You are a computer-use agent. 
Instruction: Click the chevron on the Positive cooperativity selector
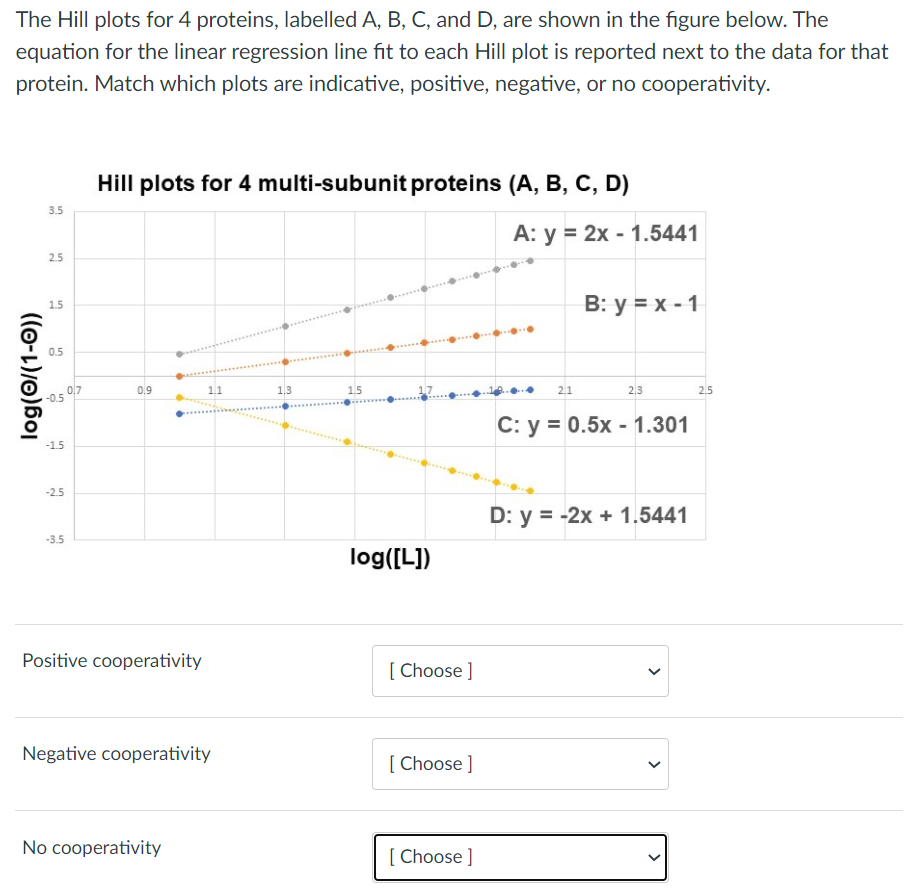[653, 671]
